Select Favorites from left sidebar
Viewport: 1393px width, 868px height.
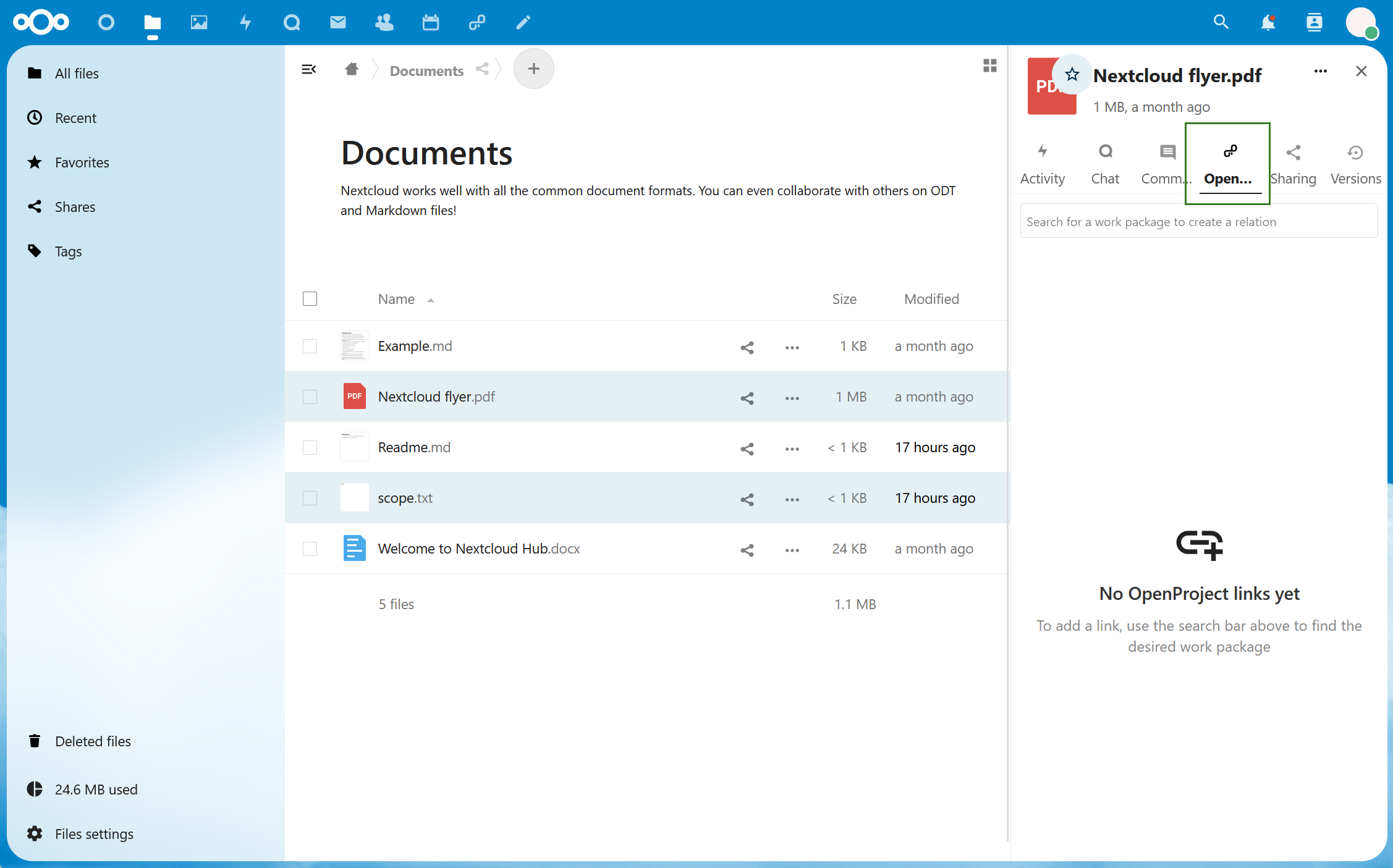coord(82,161)
